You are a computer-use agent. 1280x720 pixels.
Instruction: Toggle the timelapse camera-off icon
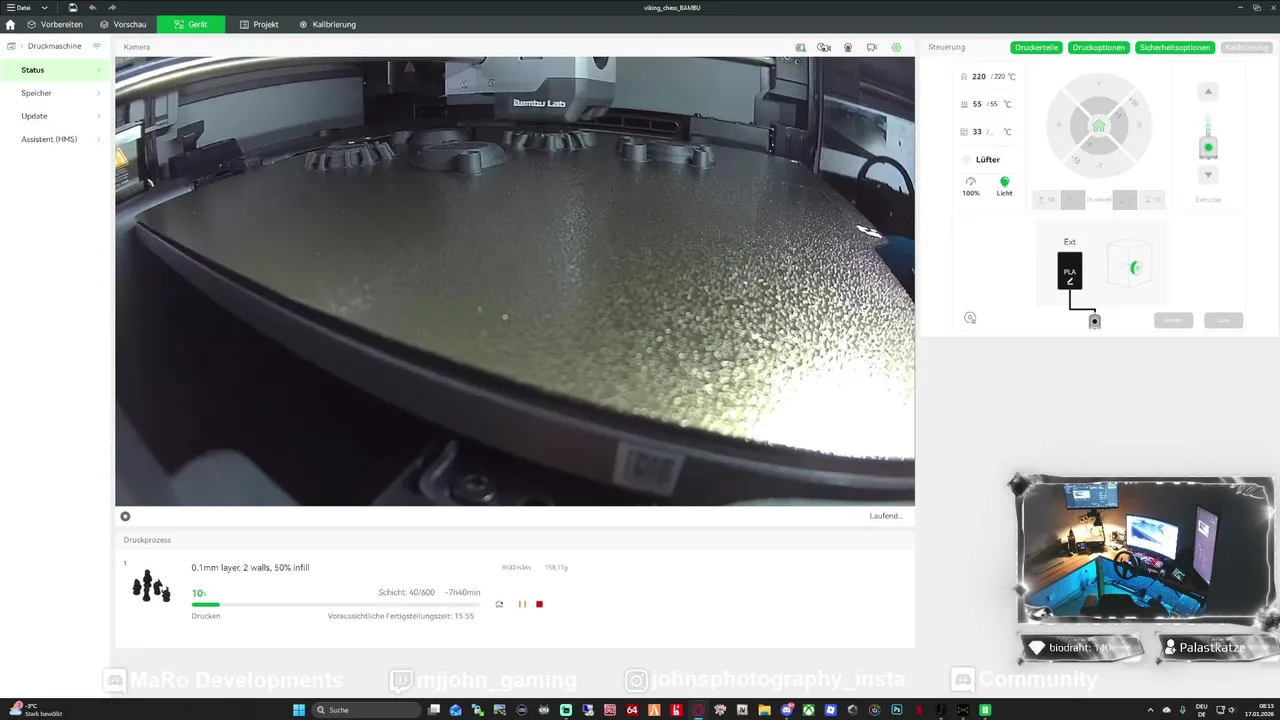tap(824, 47)
